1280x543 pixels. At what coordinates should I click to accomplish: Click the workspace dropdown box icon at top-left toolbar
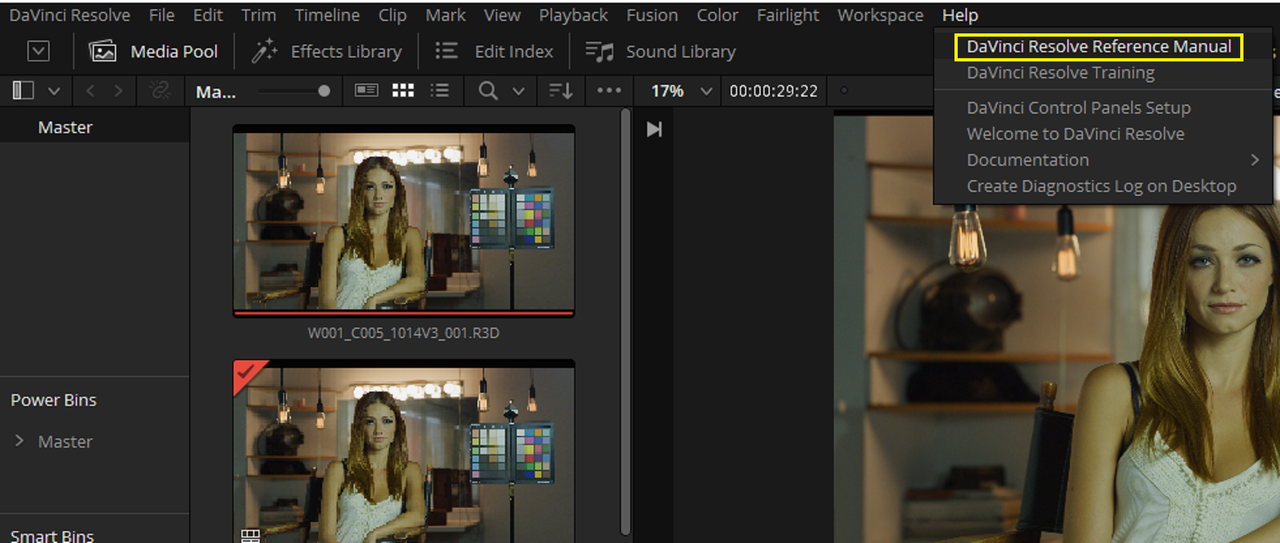click(38, 51)
